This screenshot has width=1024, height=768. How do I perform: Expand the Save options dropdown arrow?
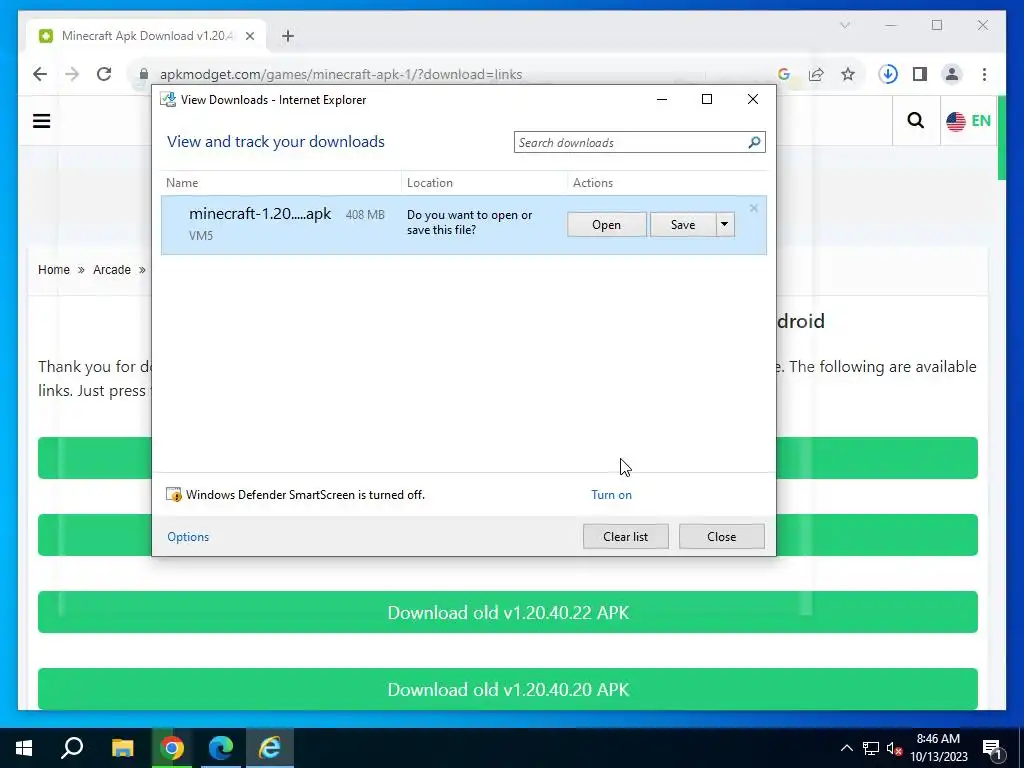point(724,225)
